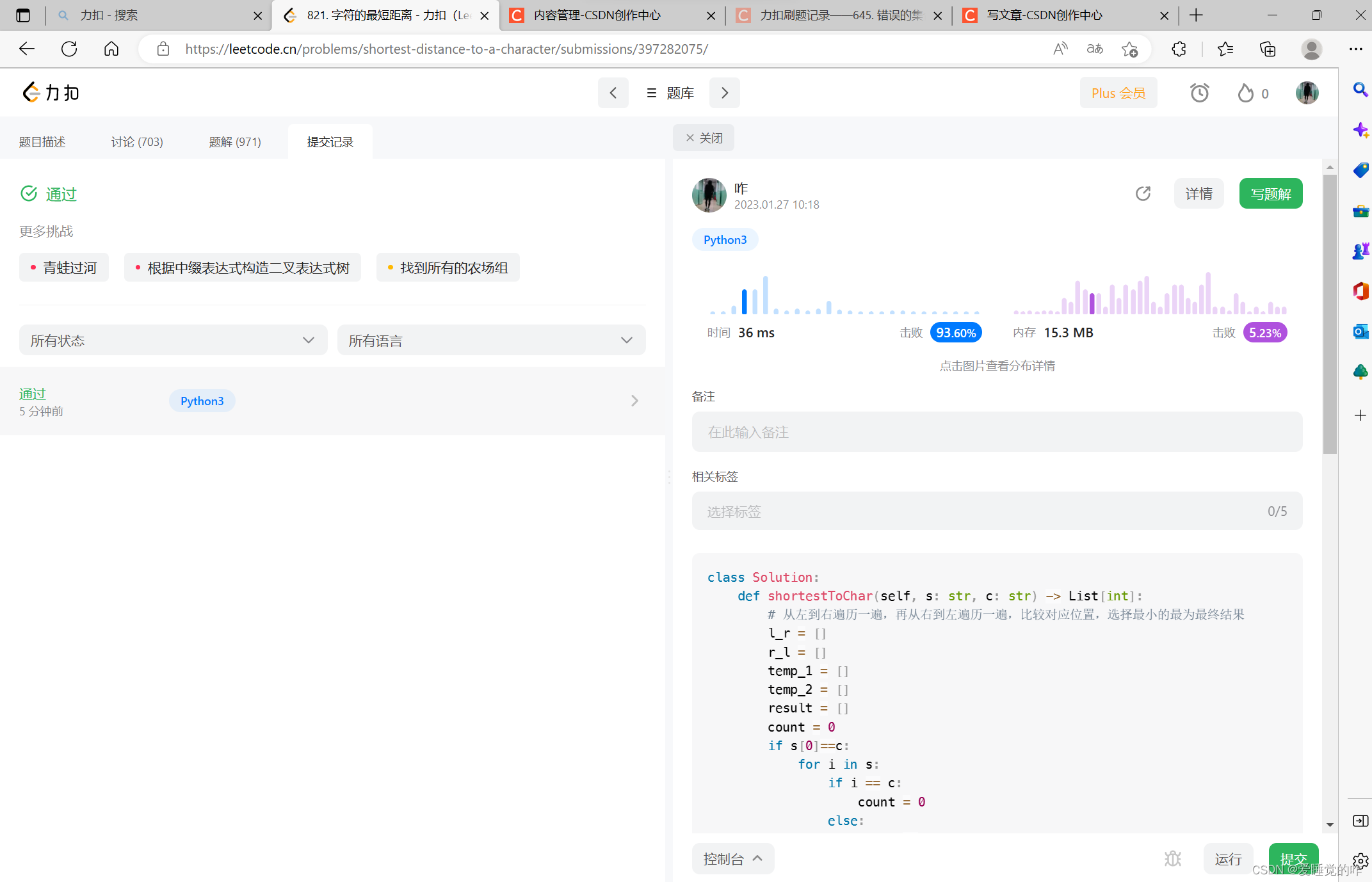The width and height of the screenshot is (1372, 882).
Task: Switch to 题解 (971) tab
Action: coord(235,141)
